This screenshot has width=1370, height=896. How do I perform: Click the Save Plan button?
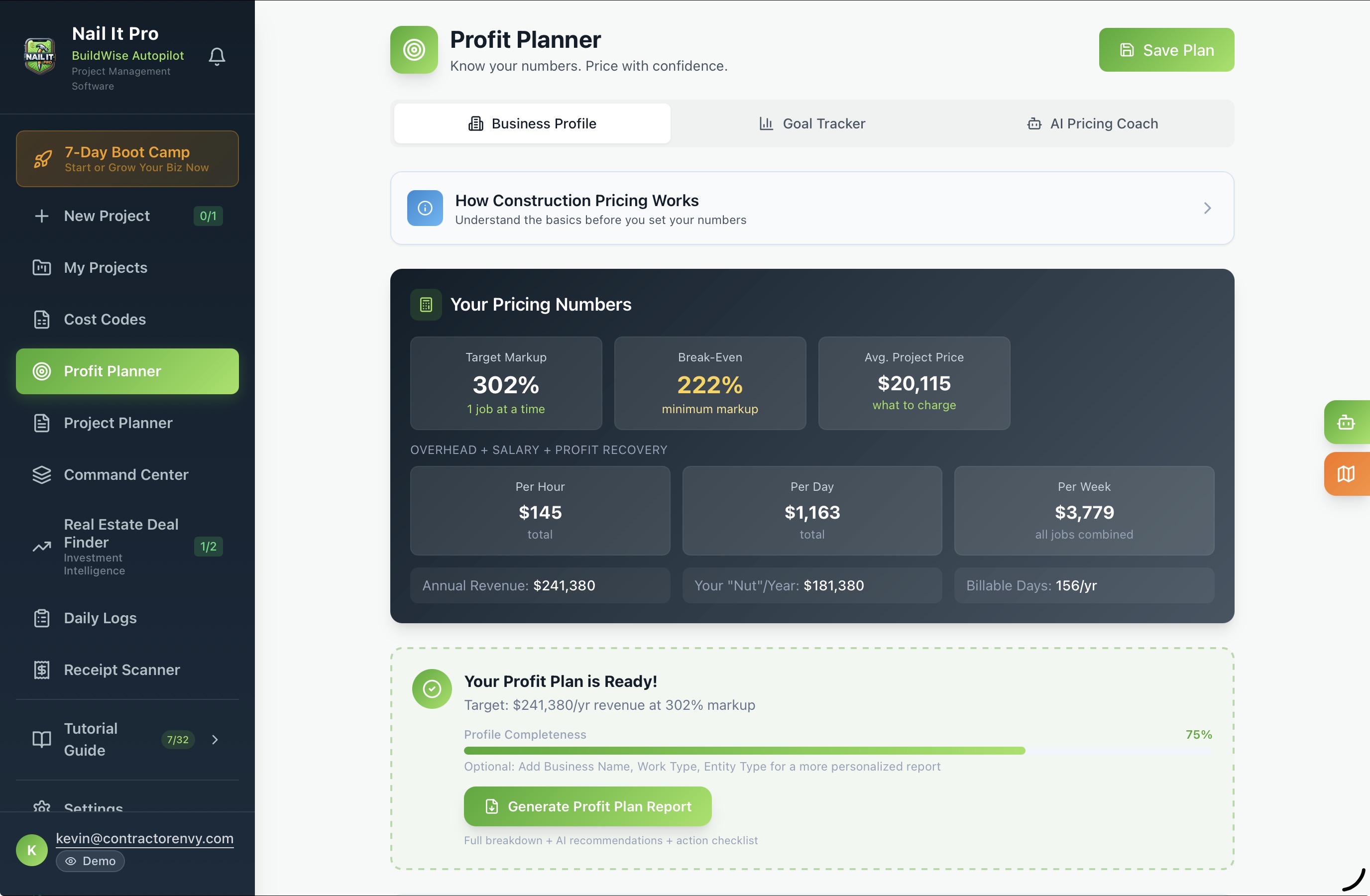(1166, 50)
